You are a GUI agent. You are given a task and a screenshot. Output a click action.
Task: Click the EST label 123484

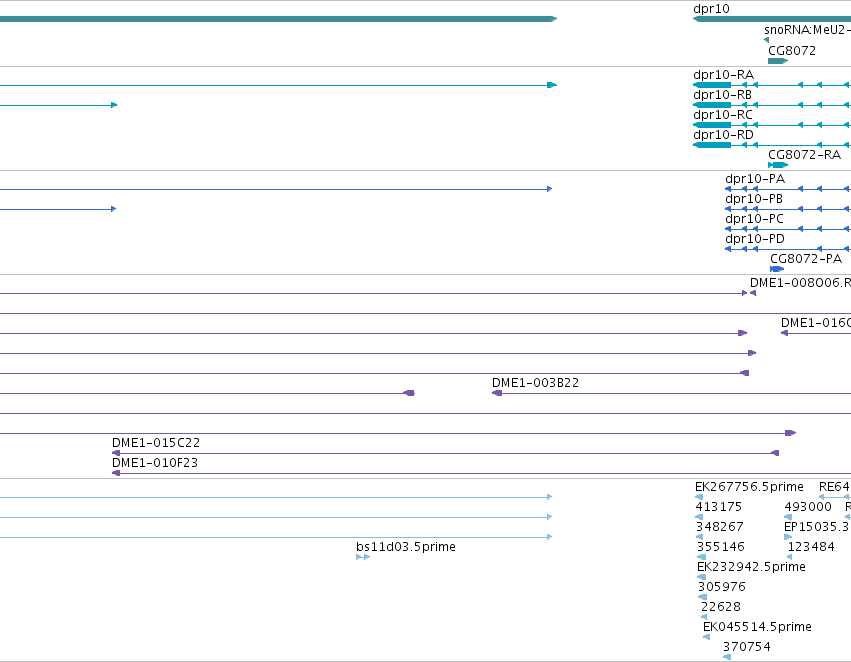point(811,546)
